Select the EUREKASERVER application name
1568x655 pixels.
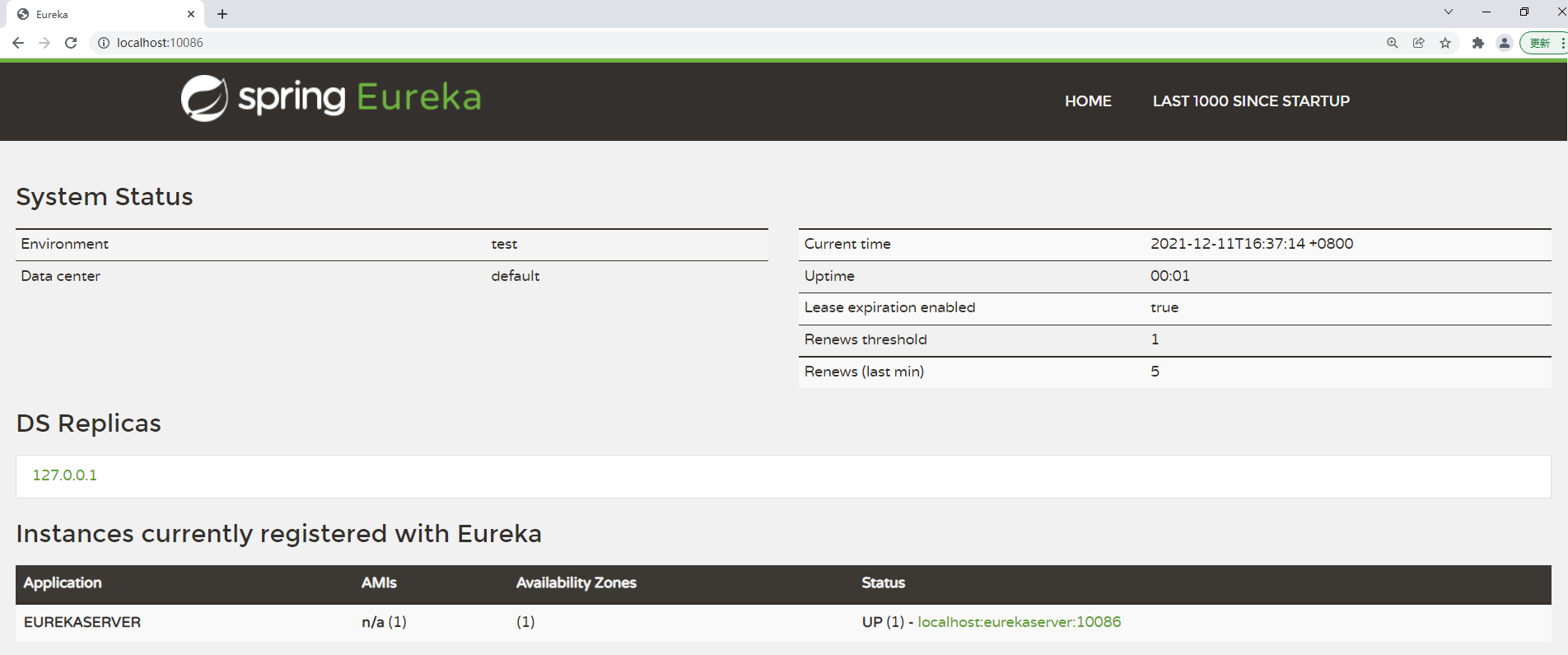[82, 622]
